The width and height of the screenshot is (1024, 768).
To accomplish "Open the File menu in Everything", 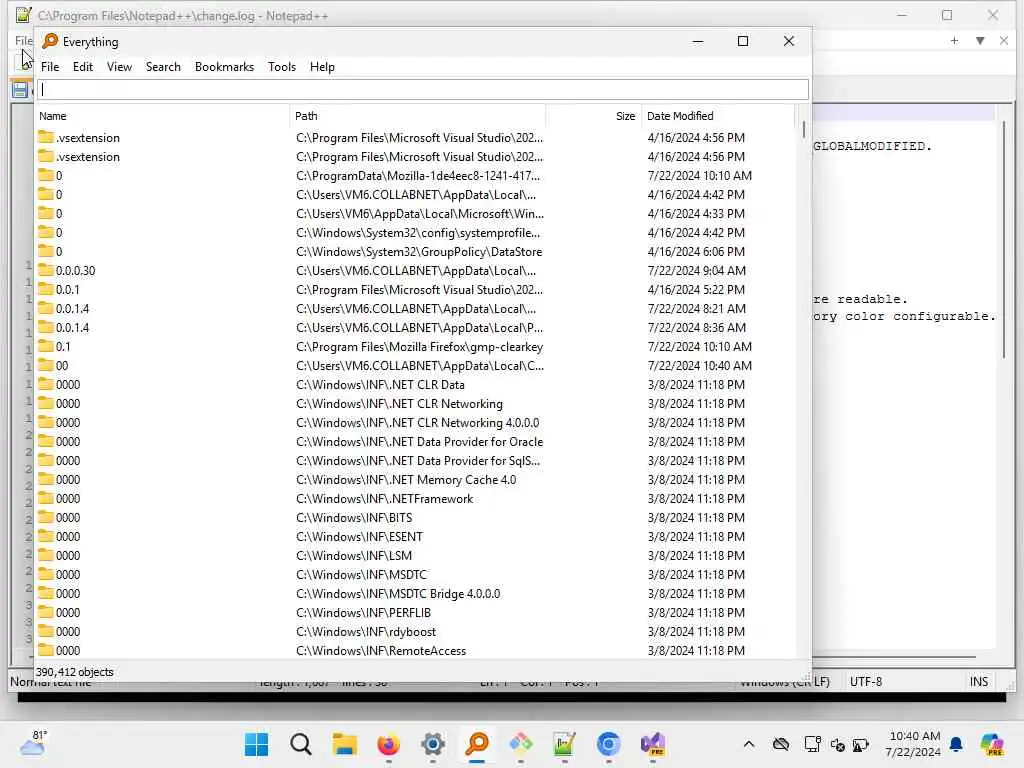I will coord(50,67).
